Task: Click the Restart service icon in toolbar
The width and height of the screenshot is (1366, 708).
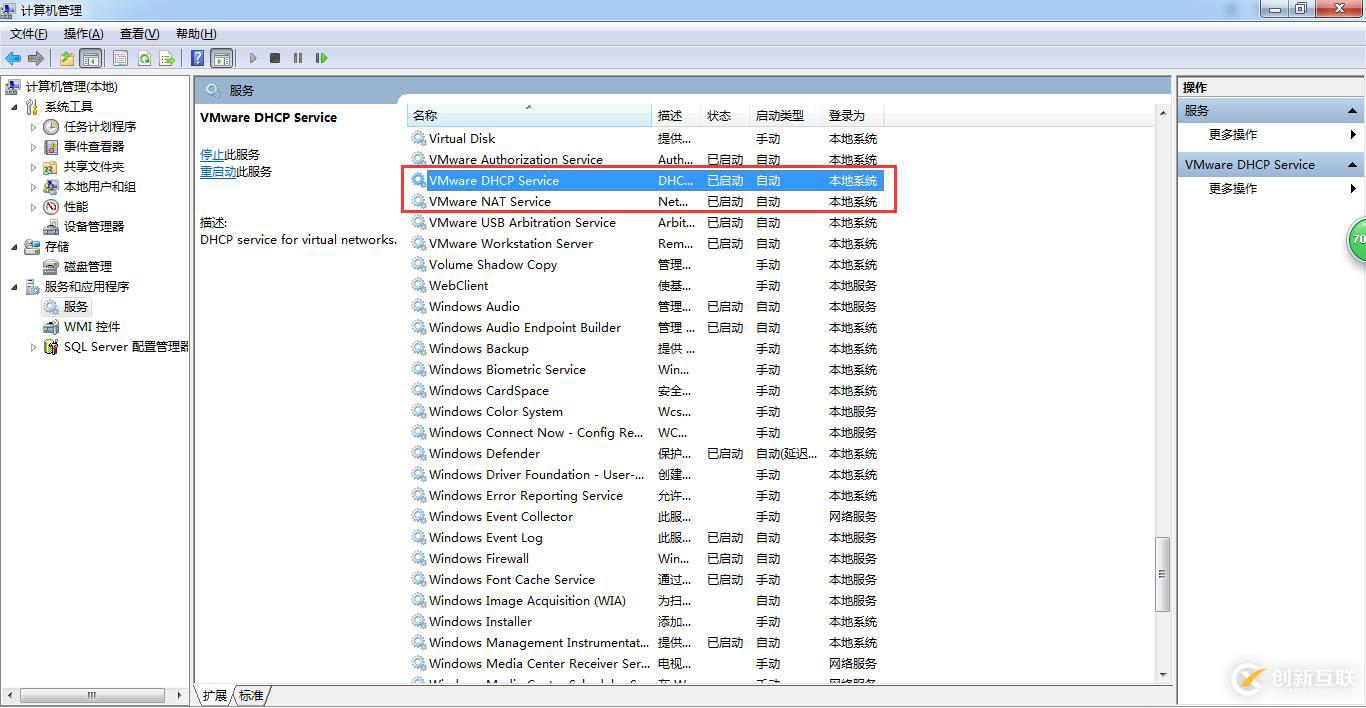Action: click(321, 58)
